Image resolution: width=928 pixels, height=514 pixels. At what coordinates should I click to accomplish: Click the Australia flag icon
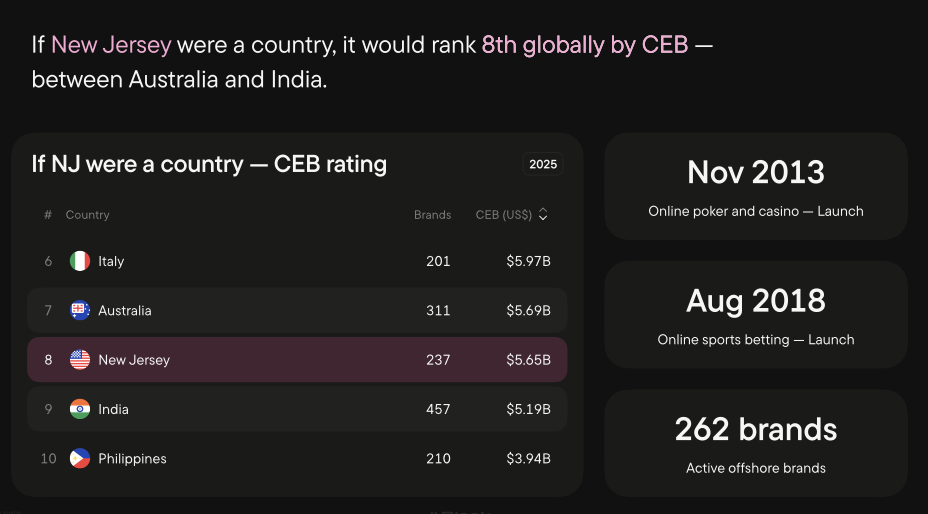tap(80, 311)
